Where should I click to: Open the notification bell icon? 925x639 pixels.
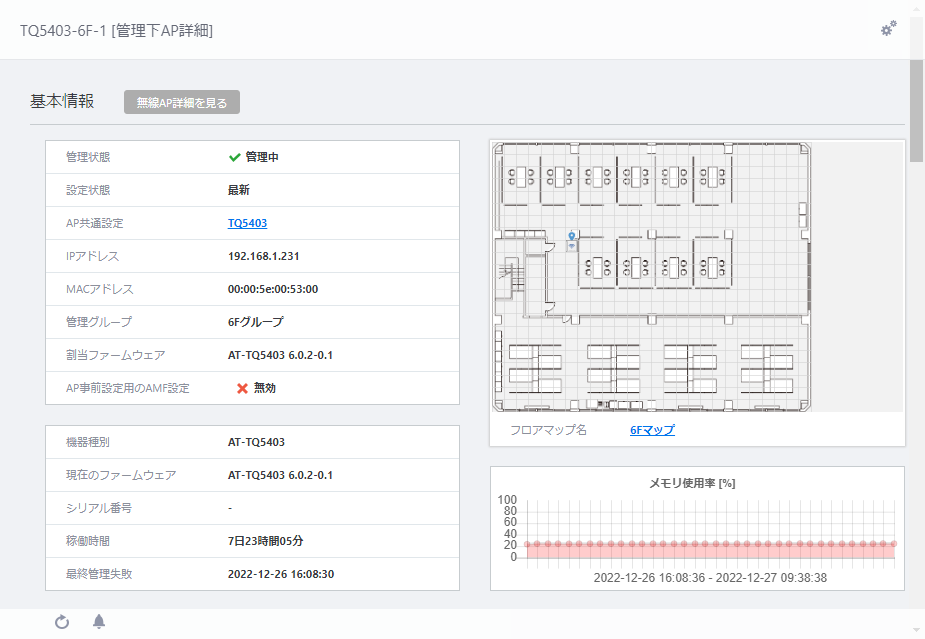click(99, 621)
